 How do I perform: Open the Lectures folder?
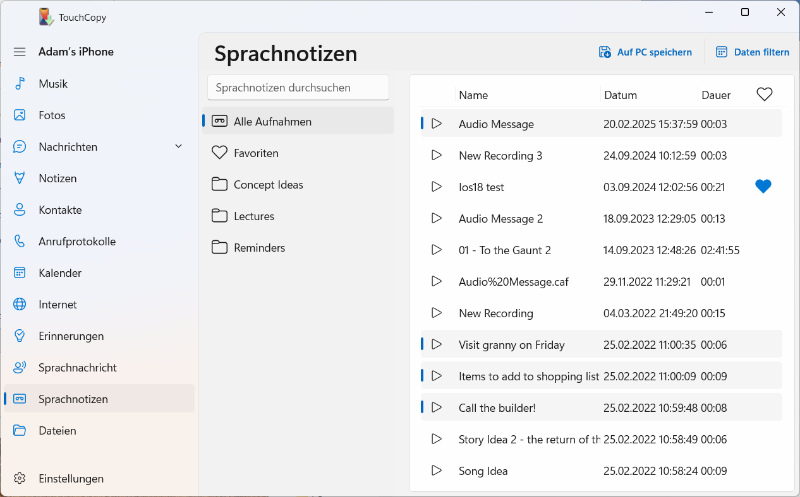pos(253,216)
